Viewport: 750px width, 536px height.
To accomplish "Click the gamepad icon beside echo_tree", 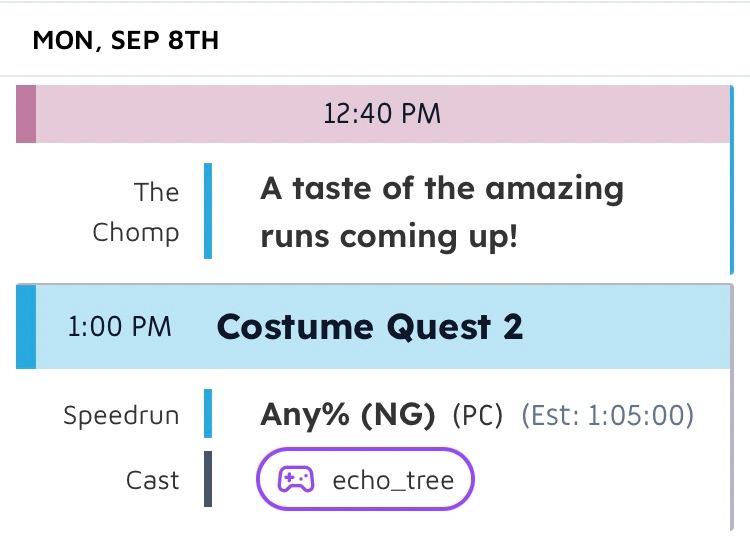I will (296, 479).
